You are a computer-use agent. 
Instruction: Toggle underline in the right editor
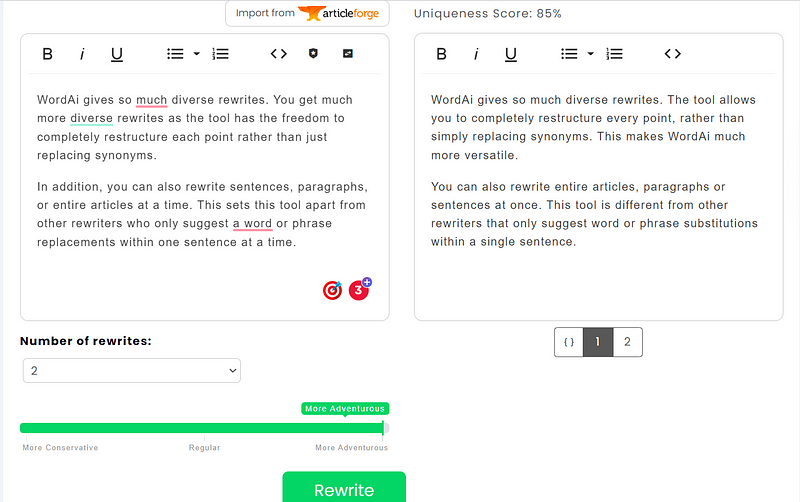511,54
